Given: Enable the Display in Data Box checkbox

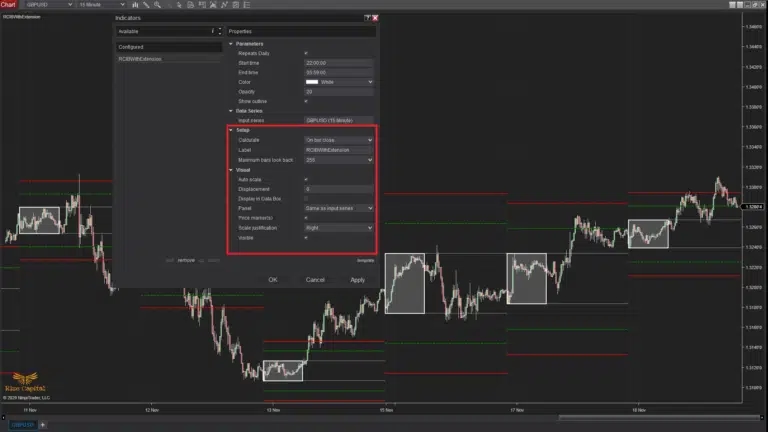Looking at the screenshot, I should tap(306, 198).
